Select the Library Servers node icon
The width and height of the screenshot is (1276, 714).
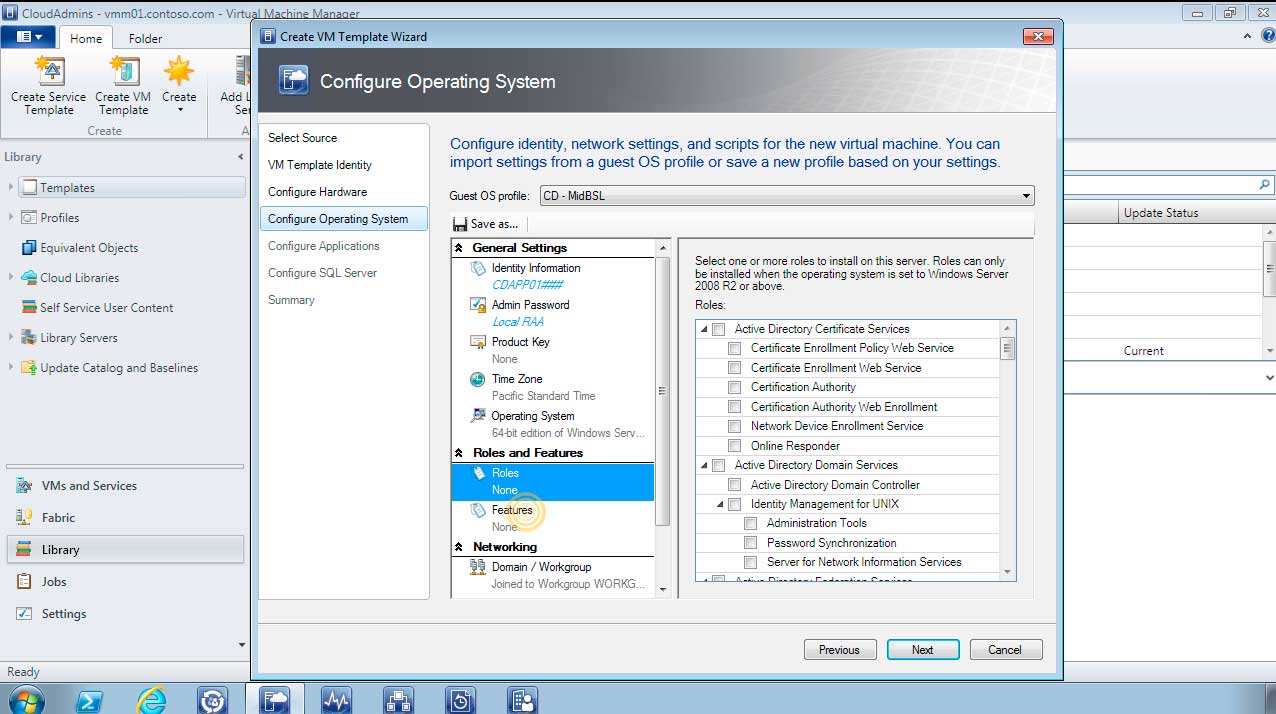coord(29,337)
